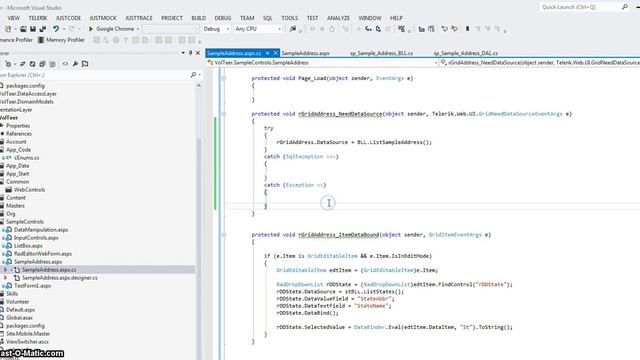Select ViewSwitcher.ascx in Solution Explorer
640x360 pixels.
(27, 342)
